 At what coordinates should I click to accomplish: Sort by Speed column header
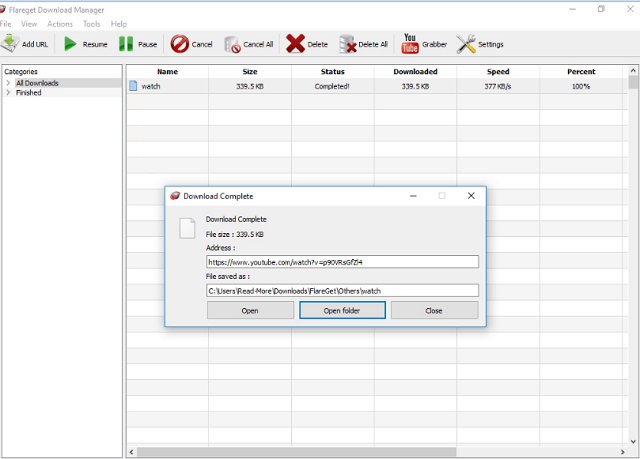(x=498, y=71)
